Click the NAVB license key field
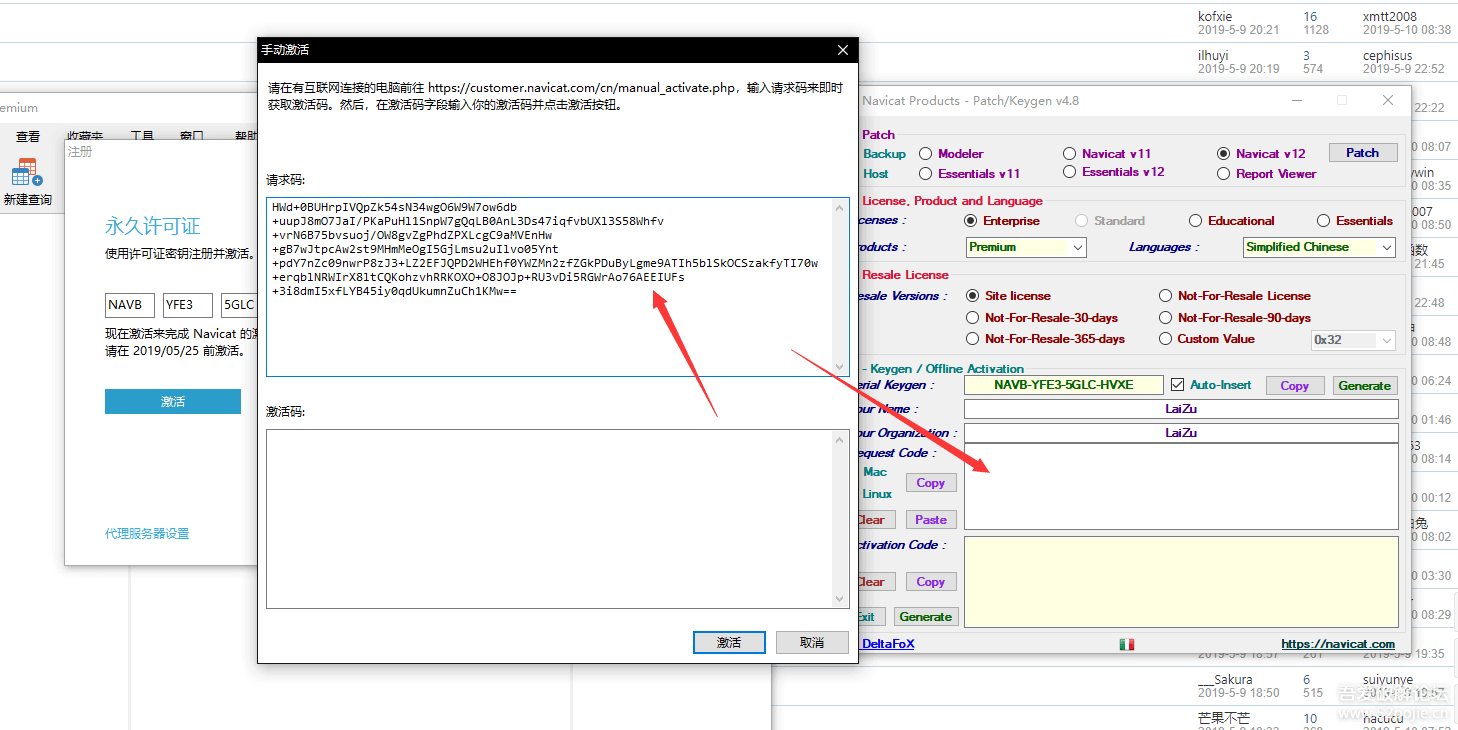Image resolution: width=1458 pixels, height=730 pixels. pos(130,305)
